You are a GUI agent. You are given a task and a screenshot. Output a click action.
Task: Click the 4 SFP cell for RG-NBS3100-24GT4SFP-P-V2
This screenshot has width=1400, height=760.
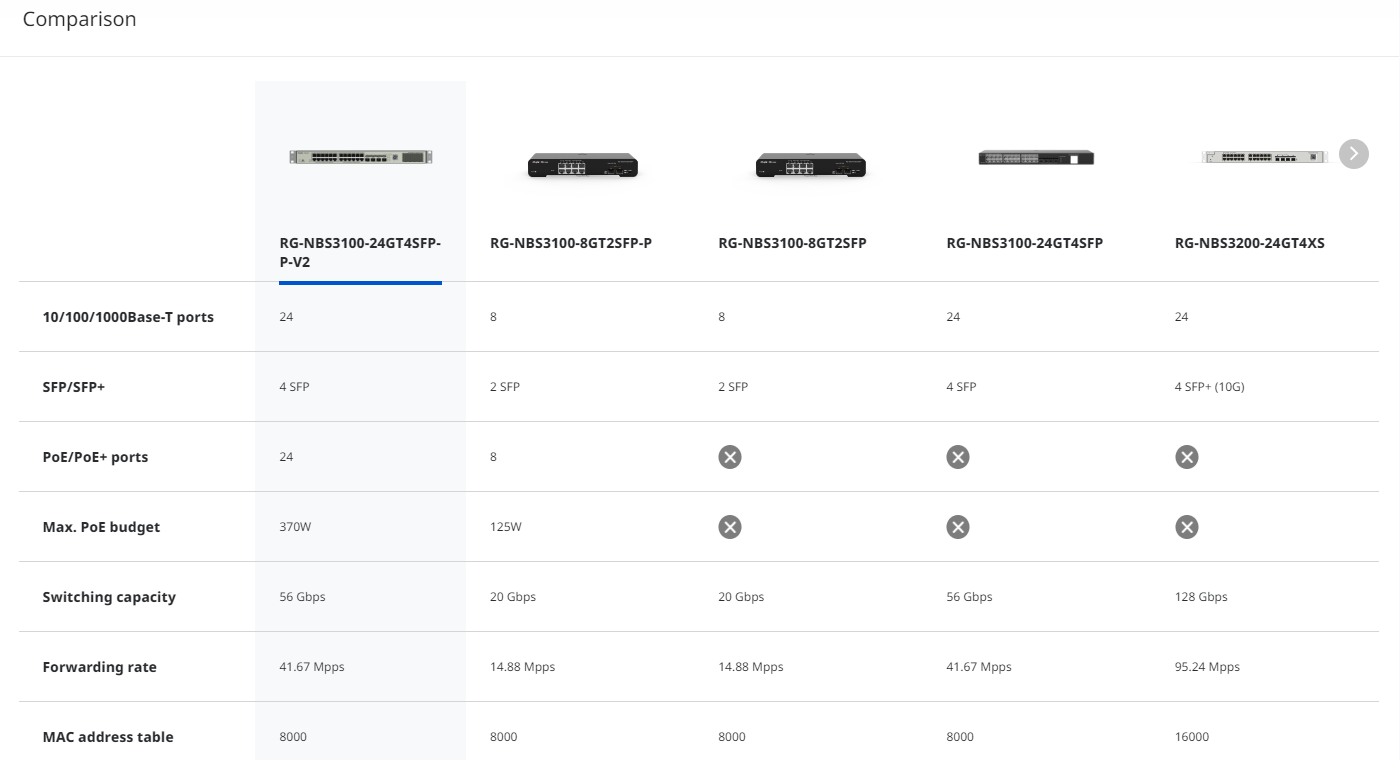pos(294,387)
